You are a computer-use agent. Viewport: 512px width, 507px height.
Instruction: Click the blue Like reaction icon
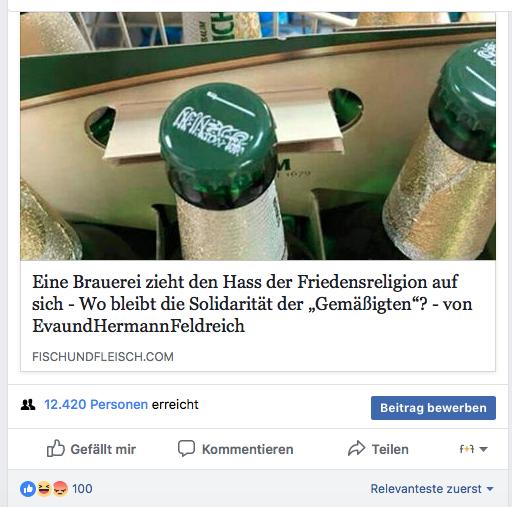point(28,489)
